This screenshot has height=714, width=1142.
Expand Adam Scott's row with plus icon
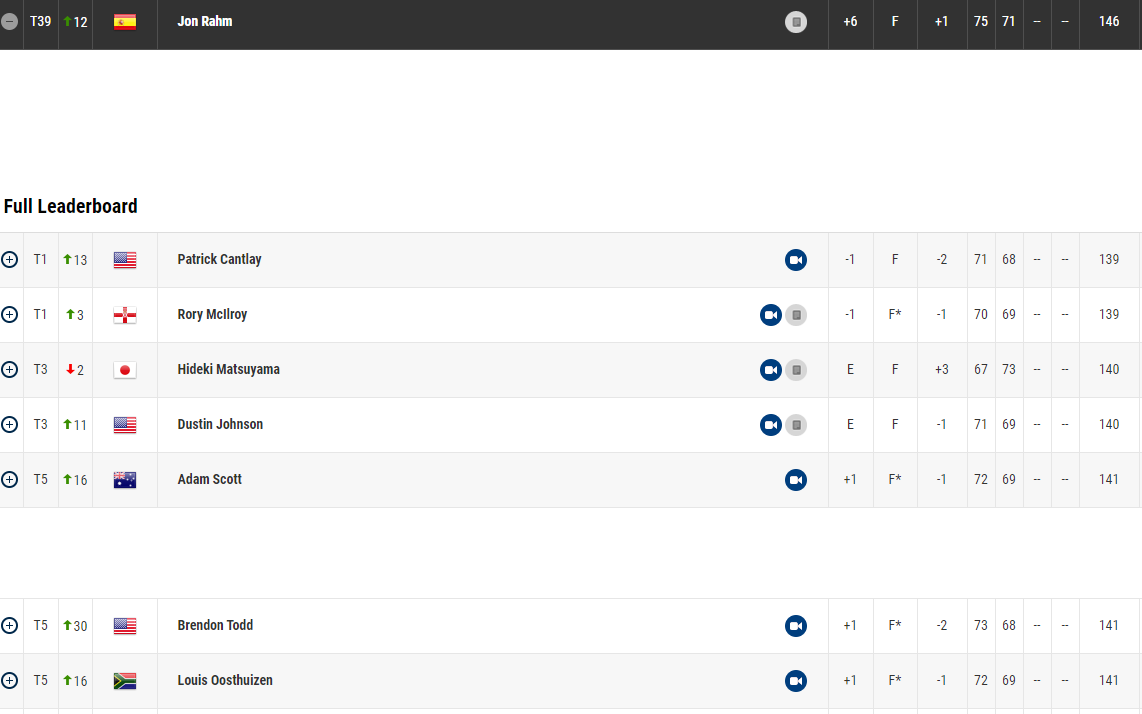pyautogui.click(x=9, y=479)
